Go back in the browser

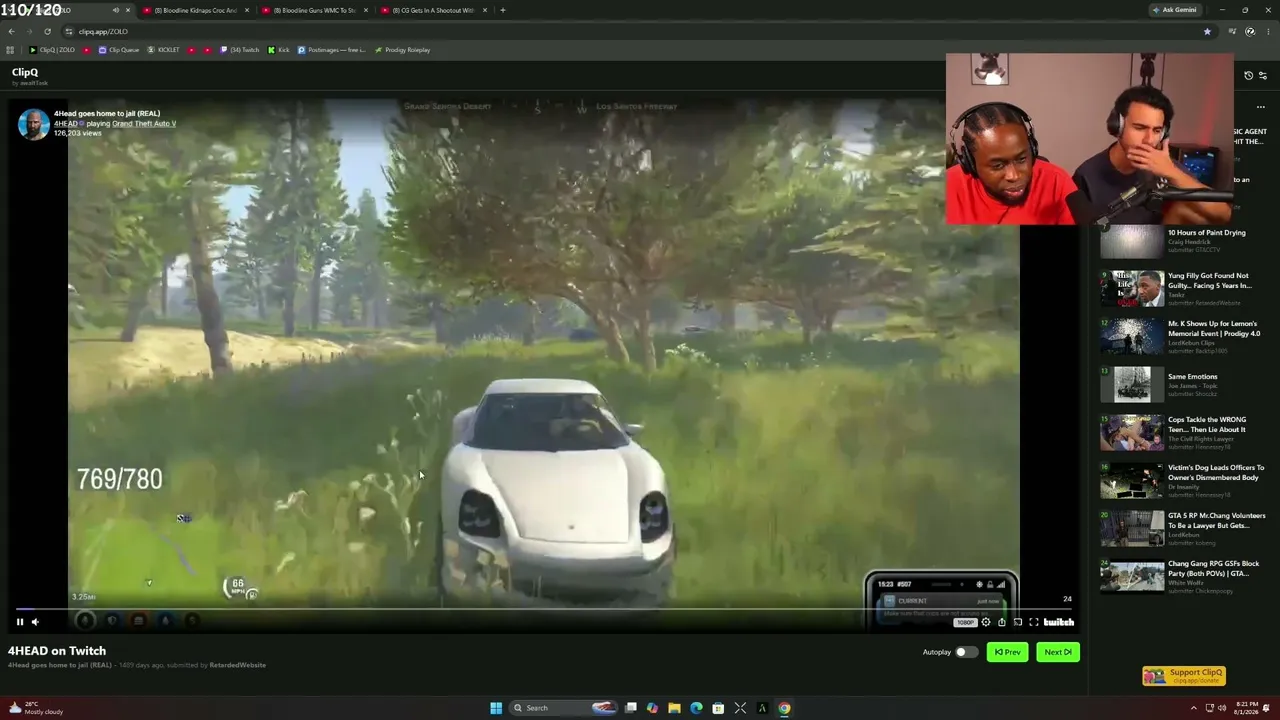11,31
